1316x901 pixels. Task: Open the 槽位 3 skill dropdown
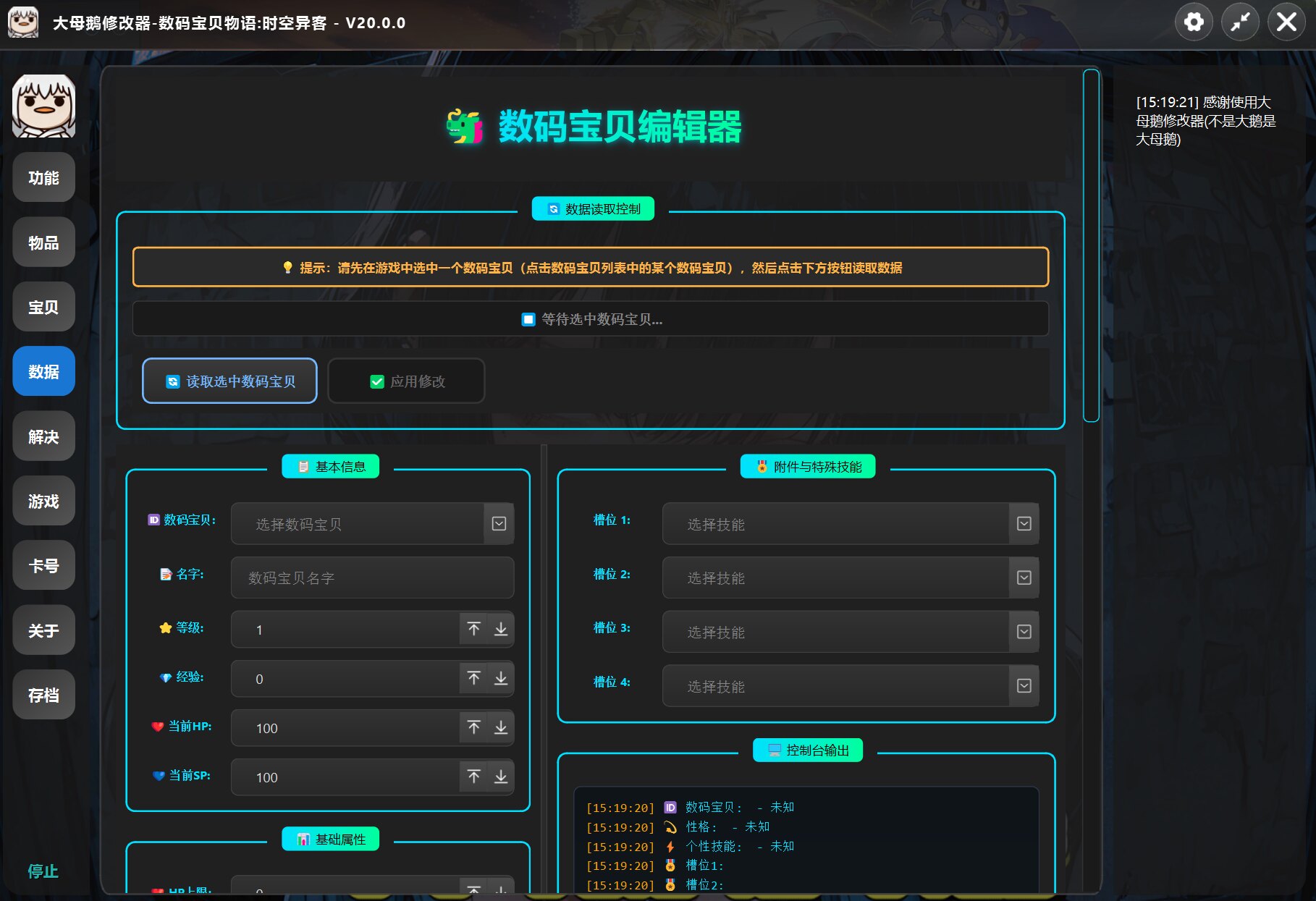point(850,632)
